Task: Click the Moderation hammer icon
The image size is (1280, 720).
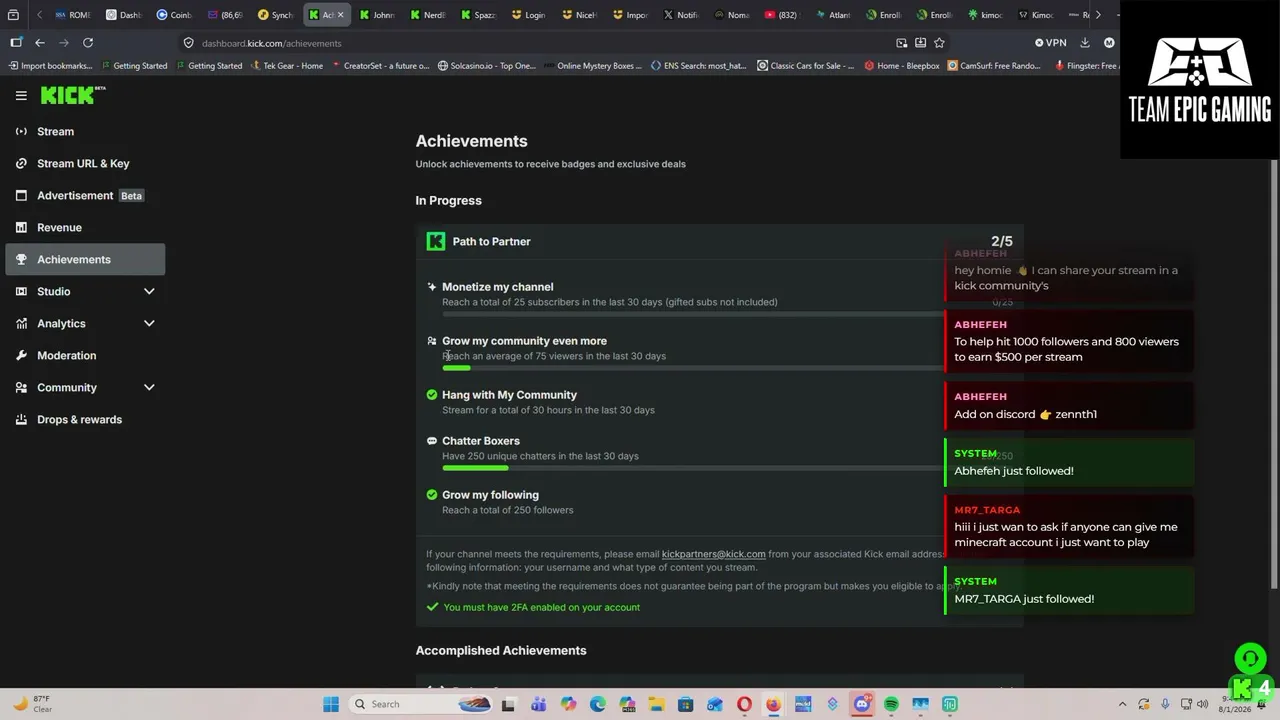Action: pos(21,355)
